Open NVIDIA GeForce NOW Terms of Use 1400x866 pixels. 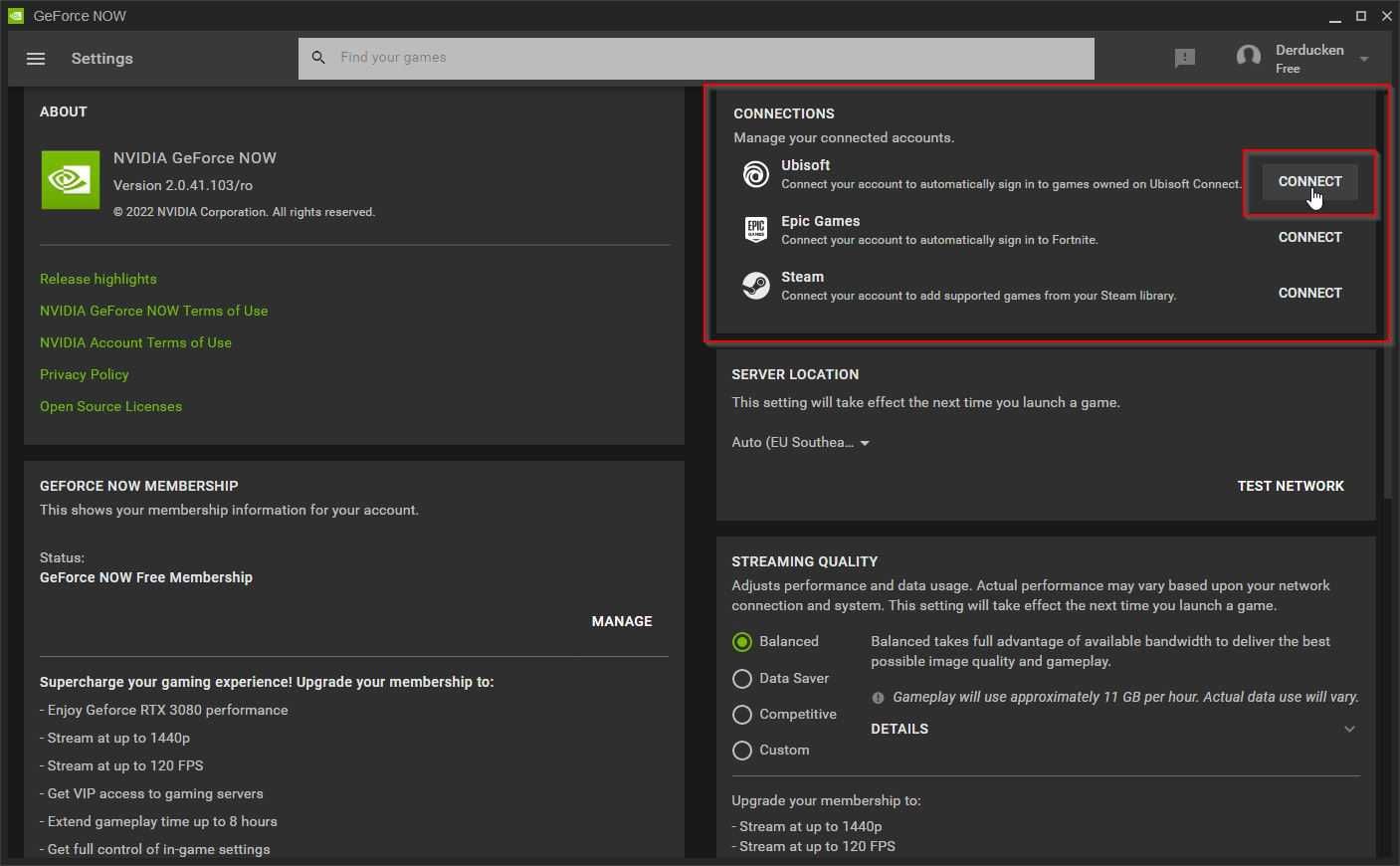pos(154,312)
